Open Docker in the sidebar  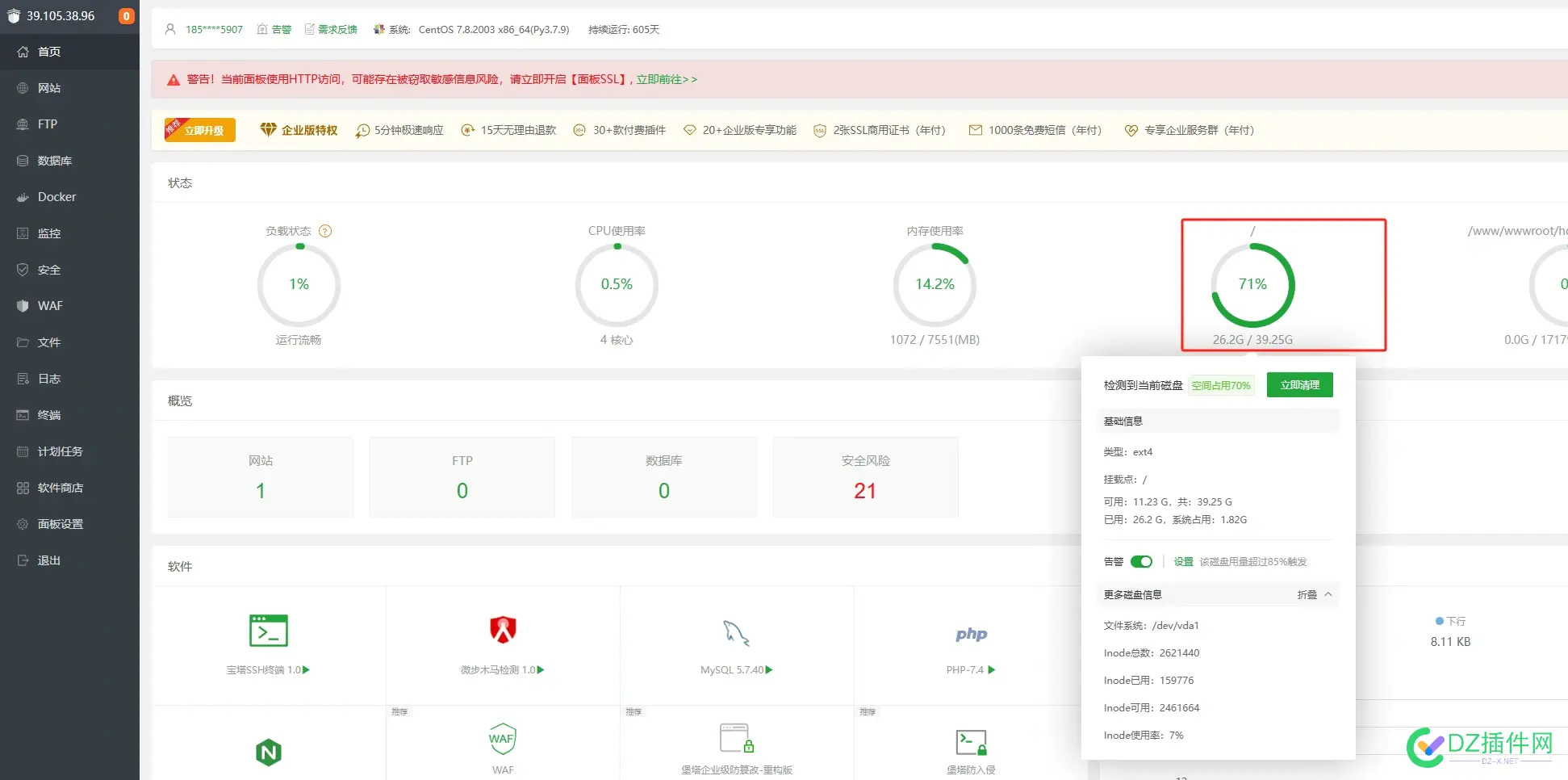pos(56,197)
